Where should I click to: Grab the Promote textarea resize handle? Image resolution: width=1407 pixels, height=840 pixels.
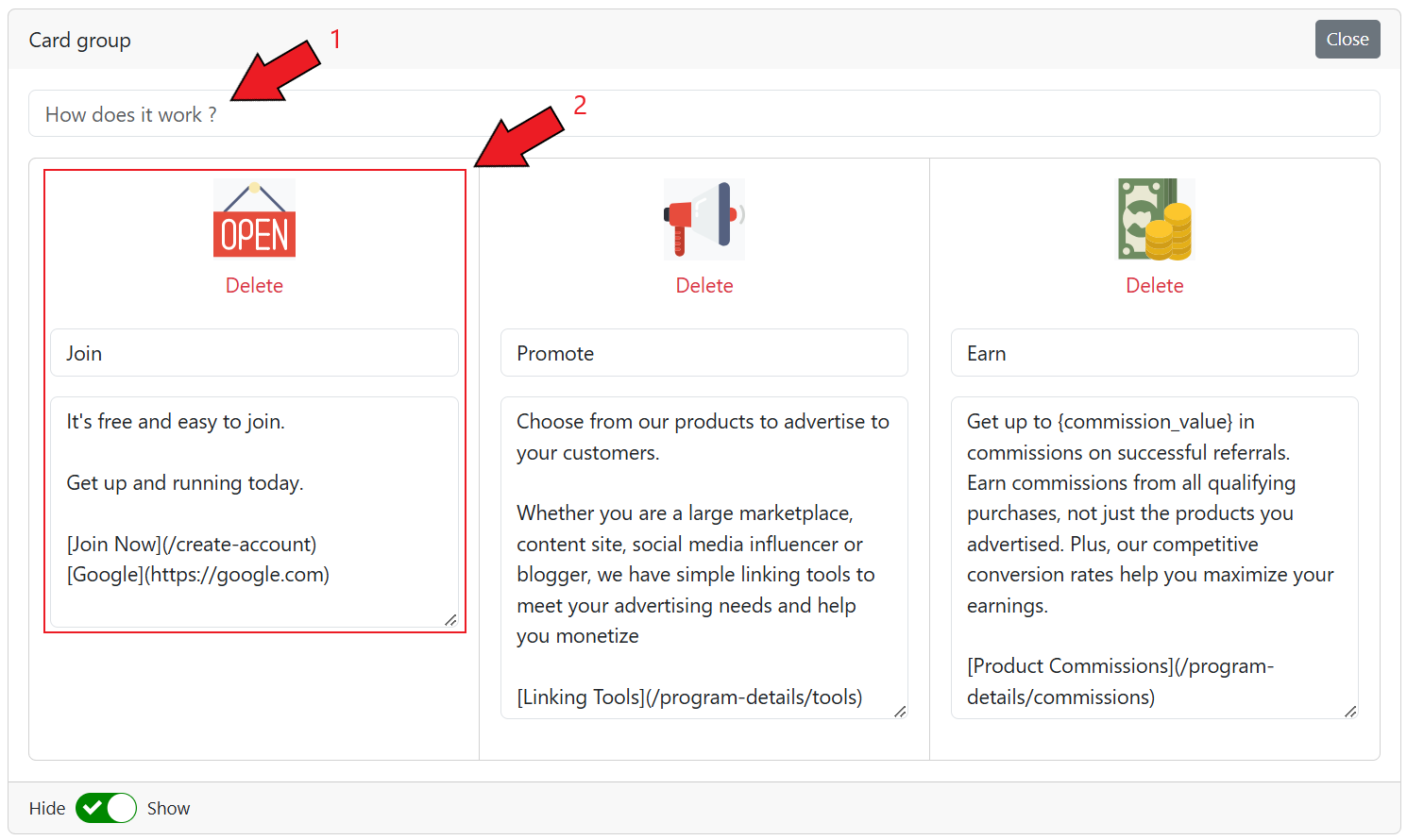(x=901, y=712)
